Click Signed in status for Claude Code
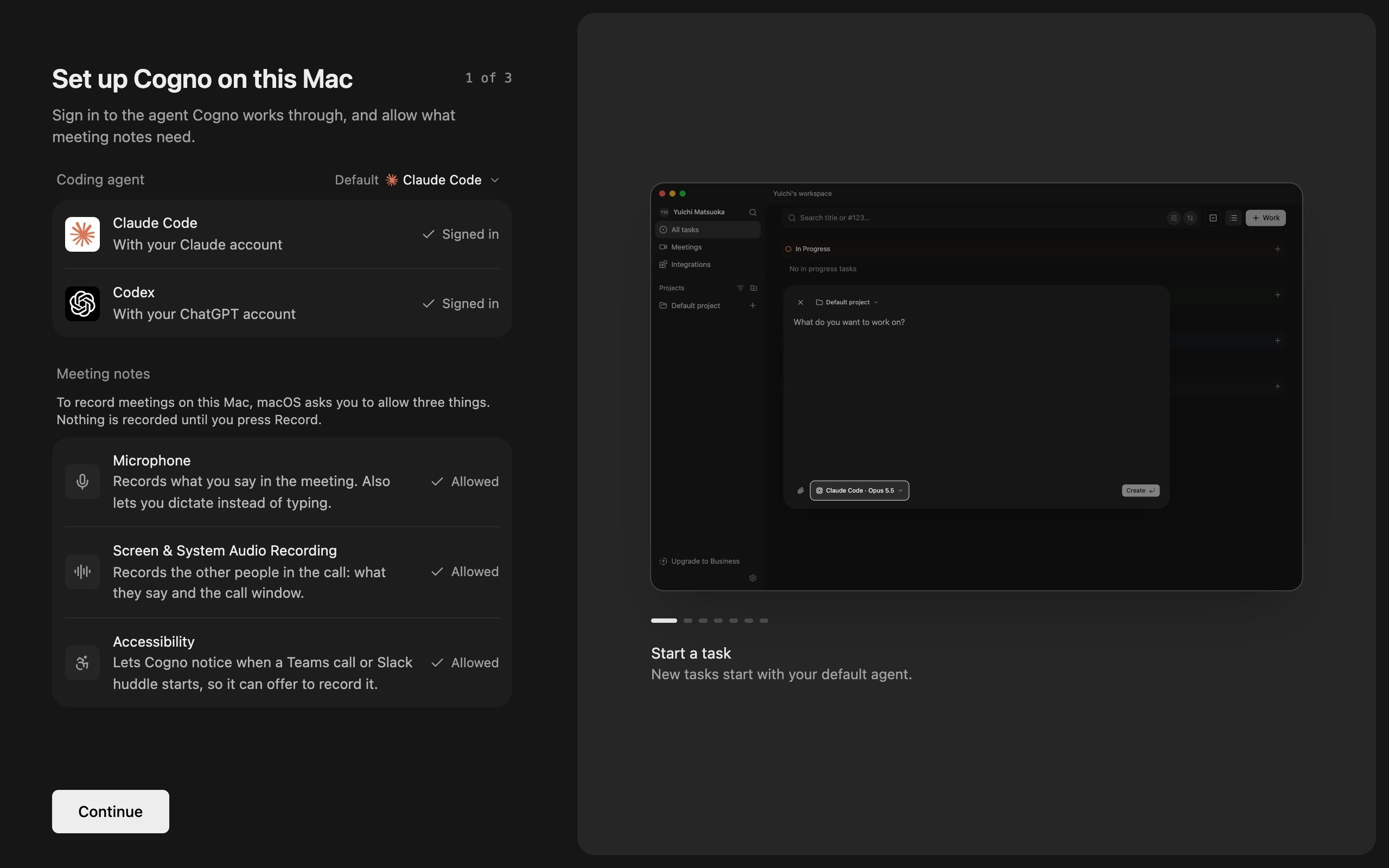This screenshot has width=1389, height=868. tap(461, 234)
